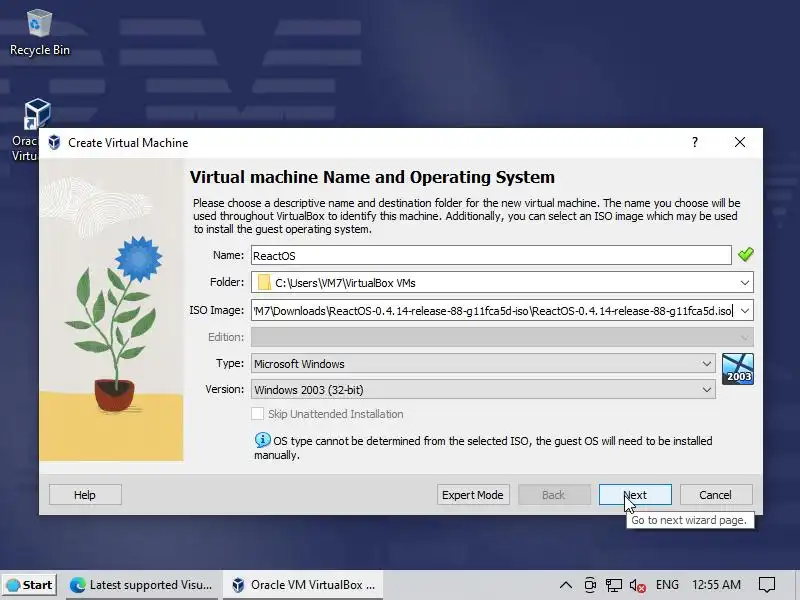Click the yellow folder icon in Folder field

click(264, 282)
